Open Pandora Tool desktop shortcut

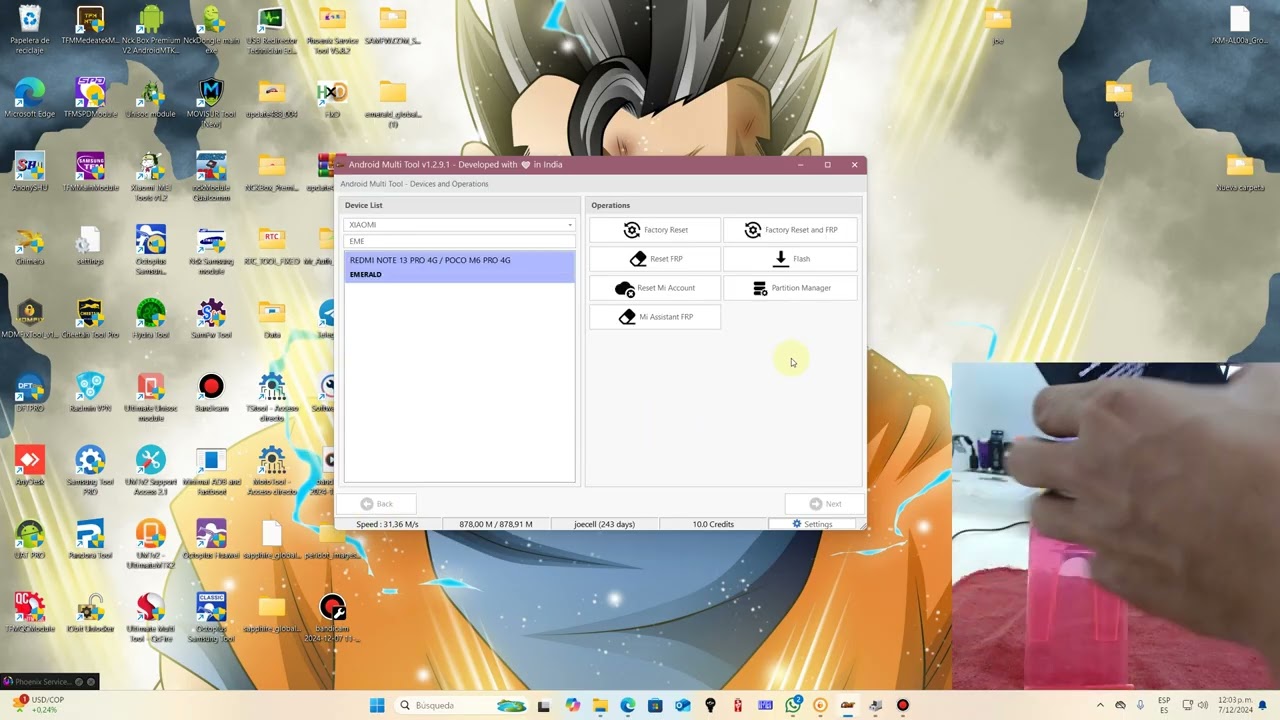tap(90, 540)
